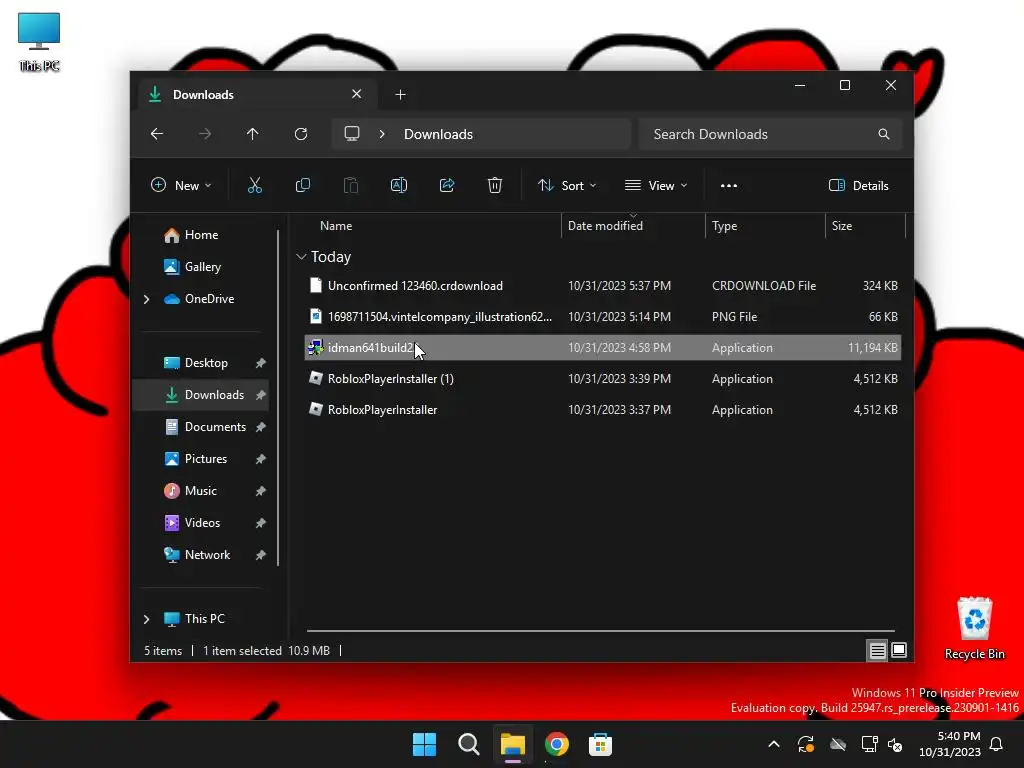Collapse the Today group

click(301, 257)
